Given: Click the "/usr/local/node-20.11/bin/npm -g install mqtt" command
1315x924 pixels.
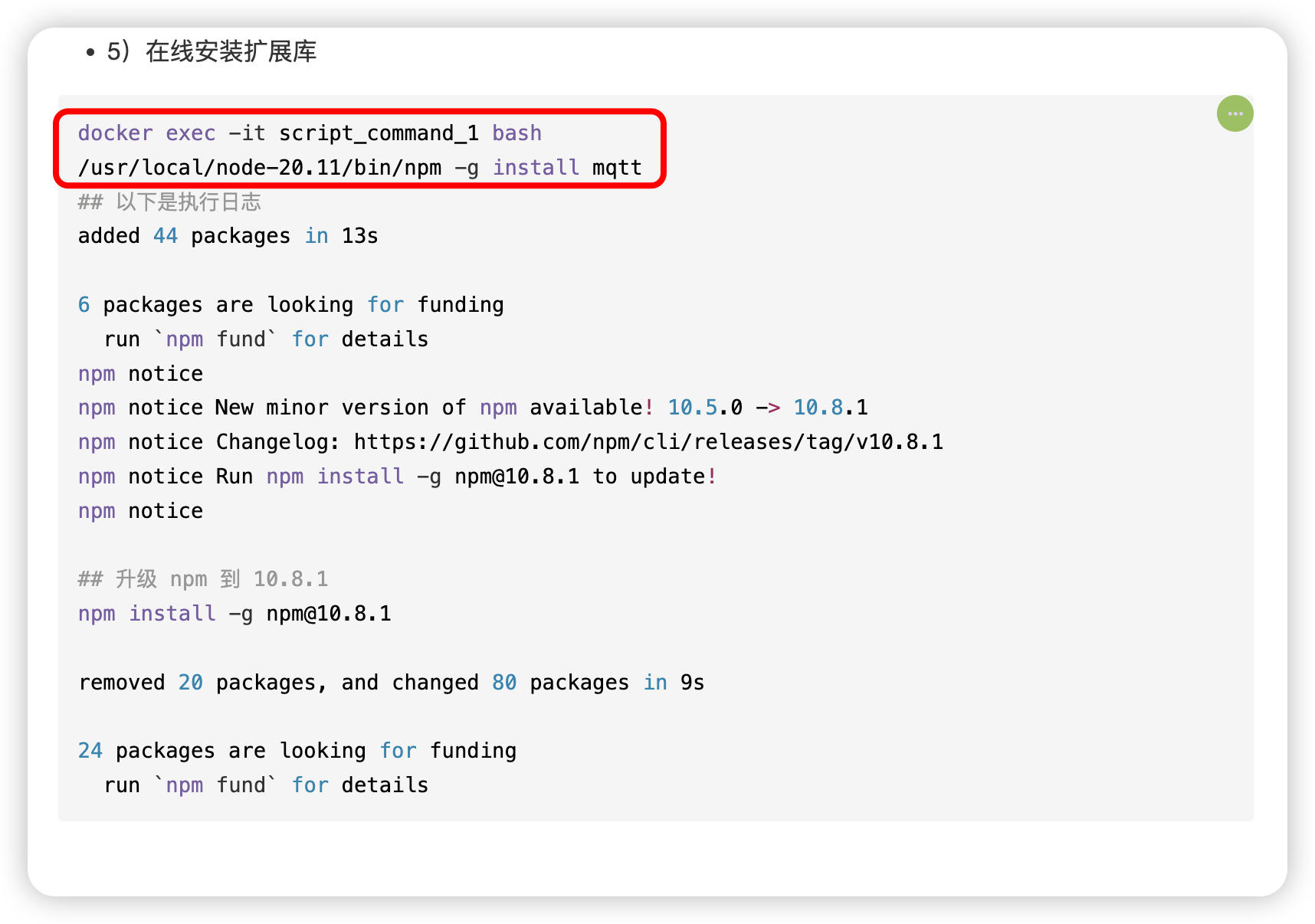Looking at the screenshot, I should pyautogui.click(x=359, y=168).
